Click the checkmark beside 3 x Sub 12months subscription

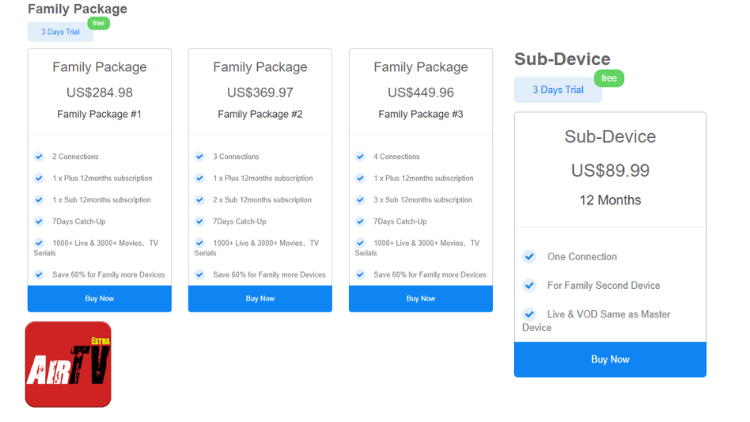pyautogui.click(x=360, y=200)
